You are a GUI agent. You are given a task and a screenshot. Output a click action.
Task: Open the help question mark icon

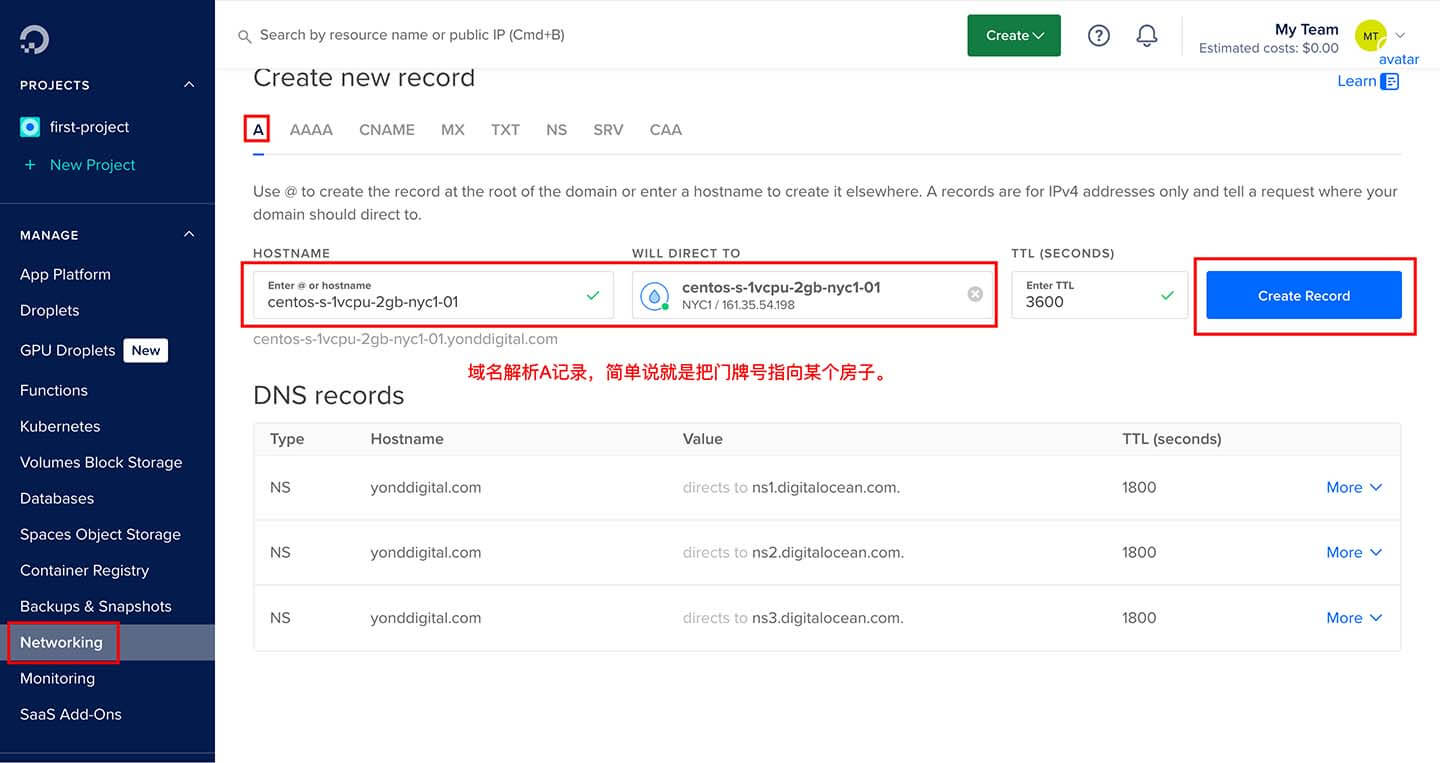pos(1099,36)
